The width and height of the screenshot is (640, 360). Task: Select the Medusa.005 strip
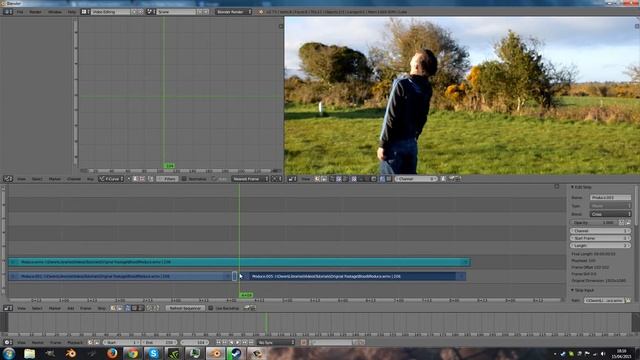coord(354,276)
